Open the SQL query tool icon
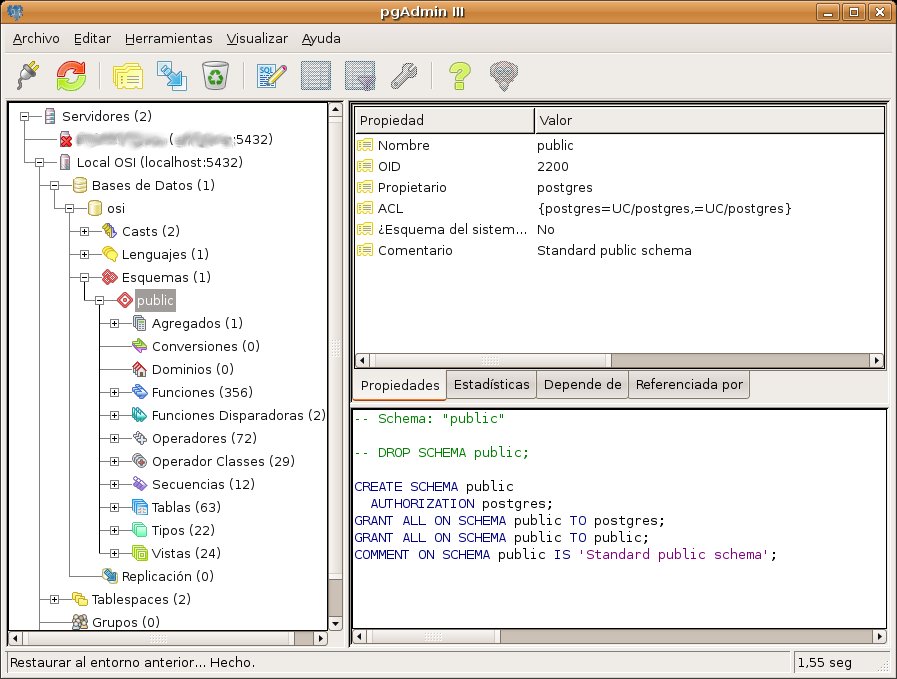This screenshot has height=679, width=897. tap(272, 75)
